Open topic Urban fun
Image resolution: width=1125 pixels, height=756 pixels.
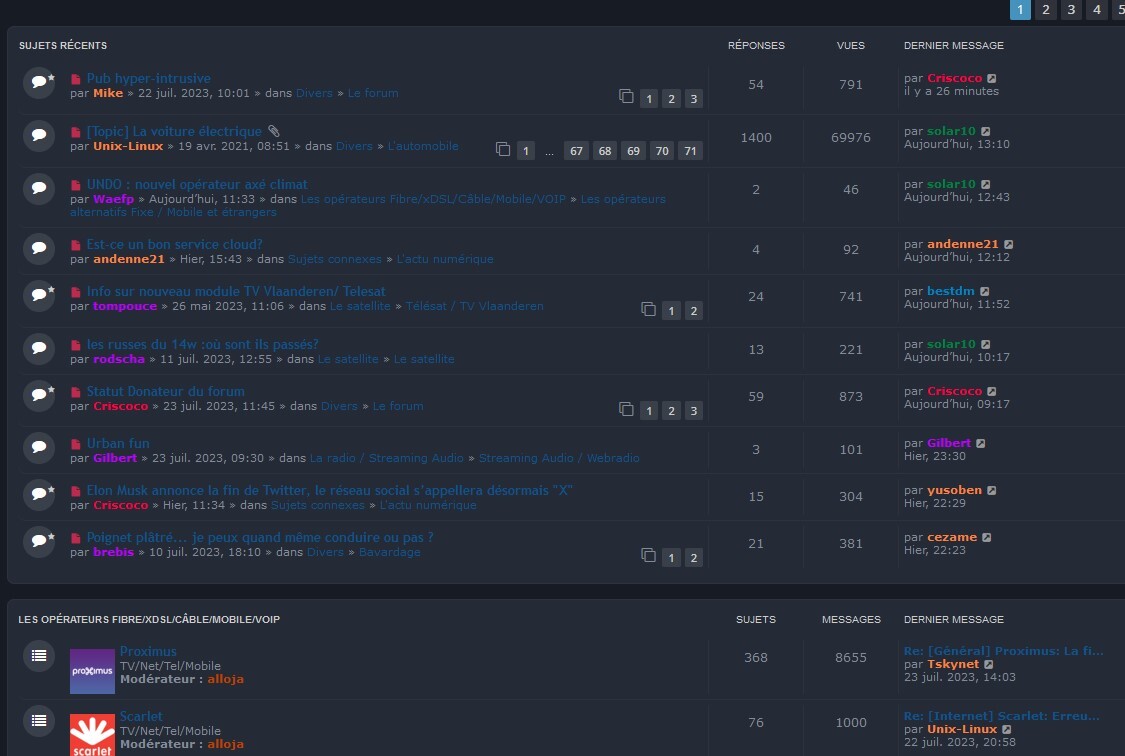coord(118,443)
